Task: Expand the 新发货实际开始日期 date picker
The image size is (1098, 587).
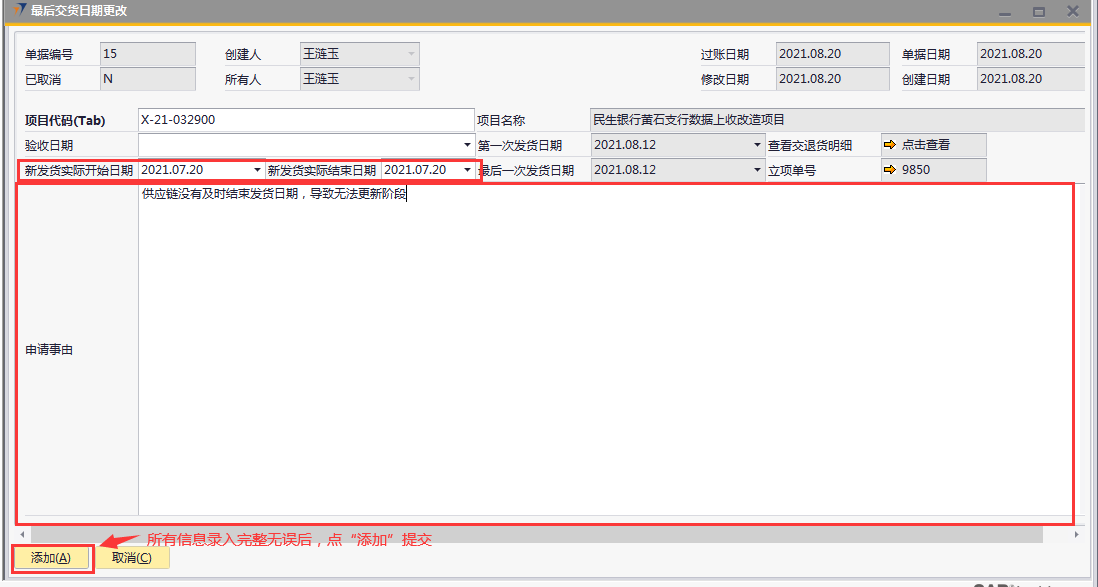Action: 258,170
